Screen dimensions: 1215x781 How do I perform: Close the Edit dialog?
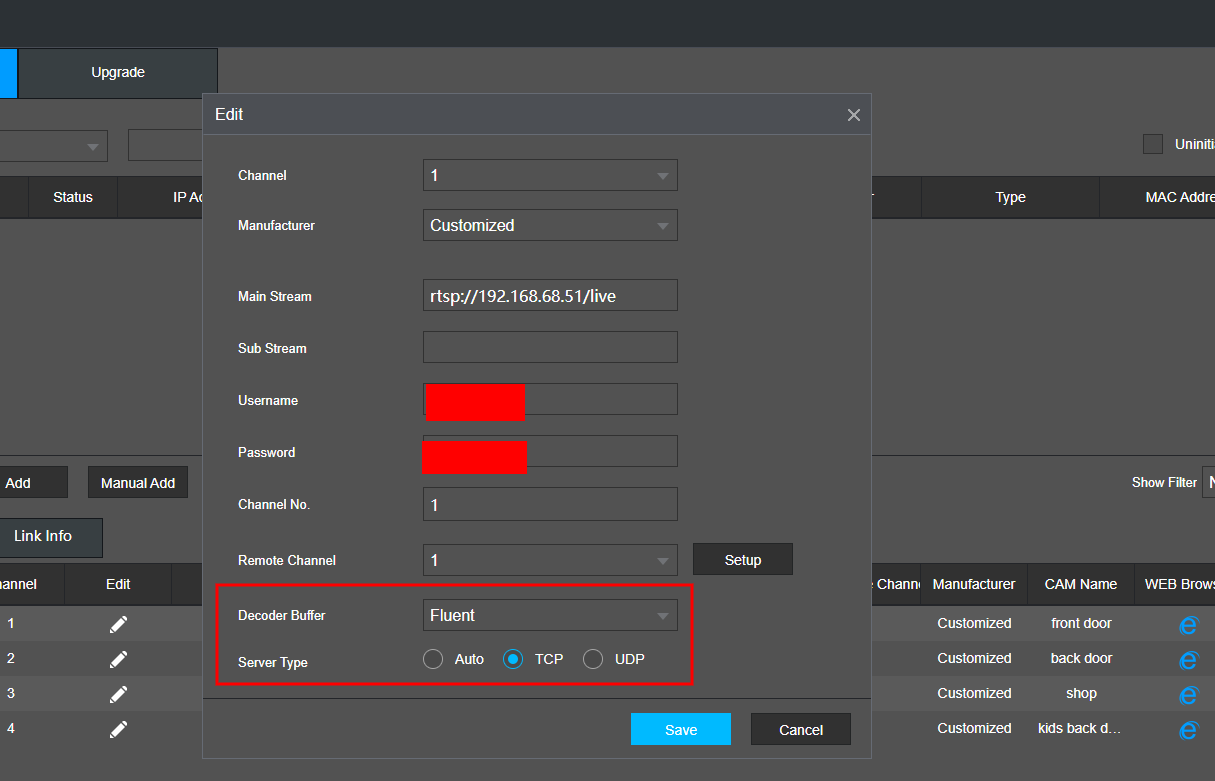pos(853,115)
